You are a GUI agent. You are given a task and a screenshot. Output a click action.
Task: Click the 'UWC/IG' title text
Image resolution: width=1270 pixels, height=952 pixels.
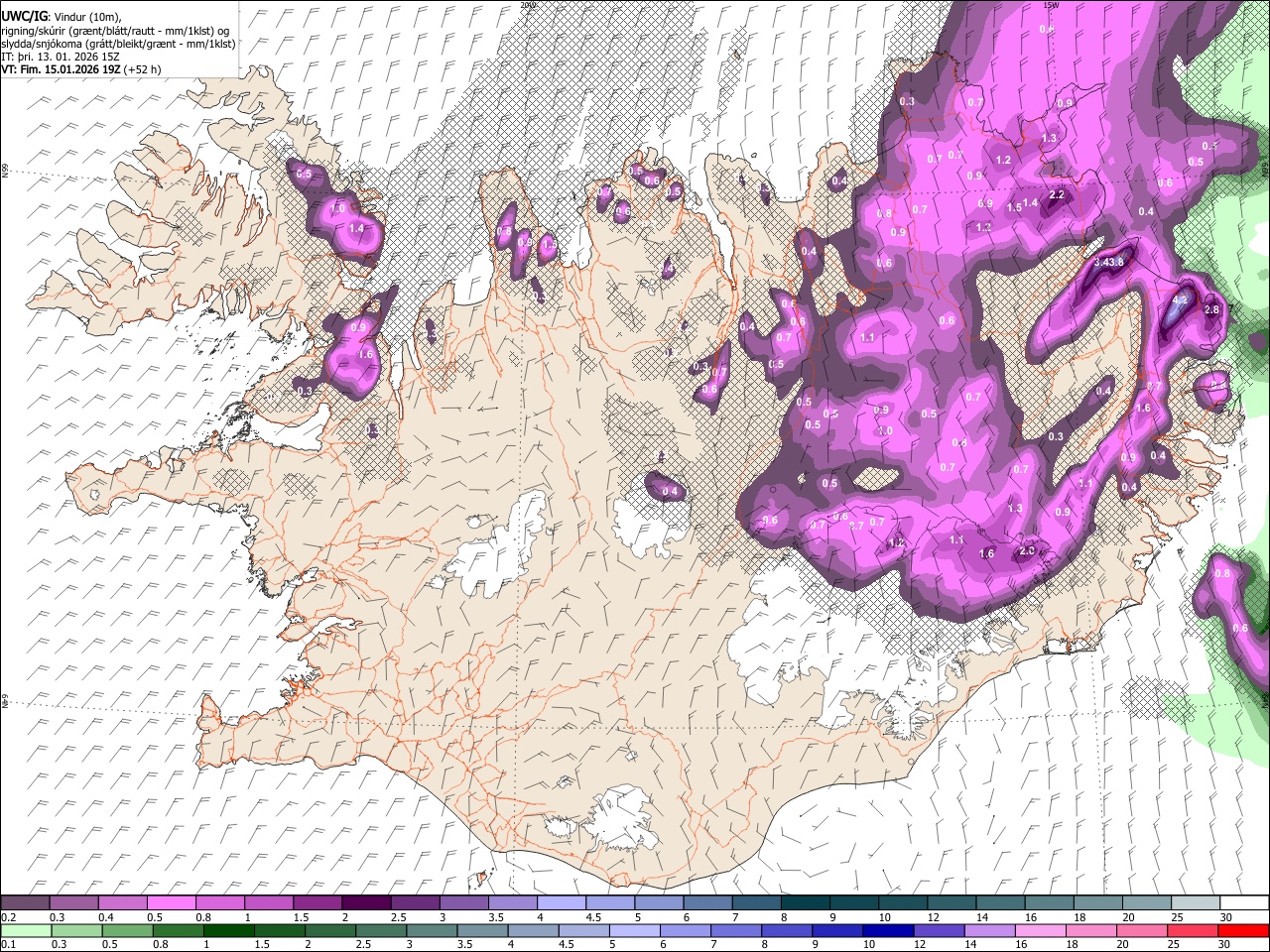click(x=23, y=17)
